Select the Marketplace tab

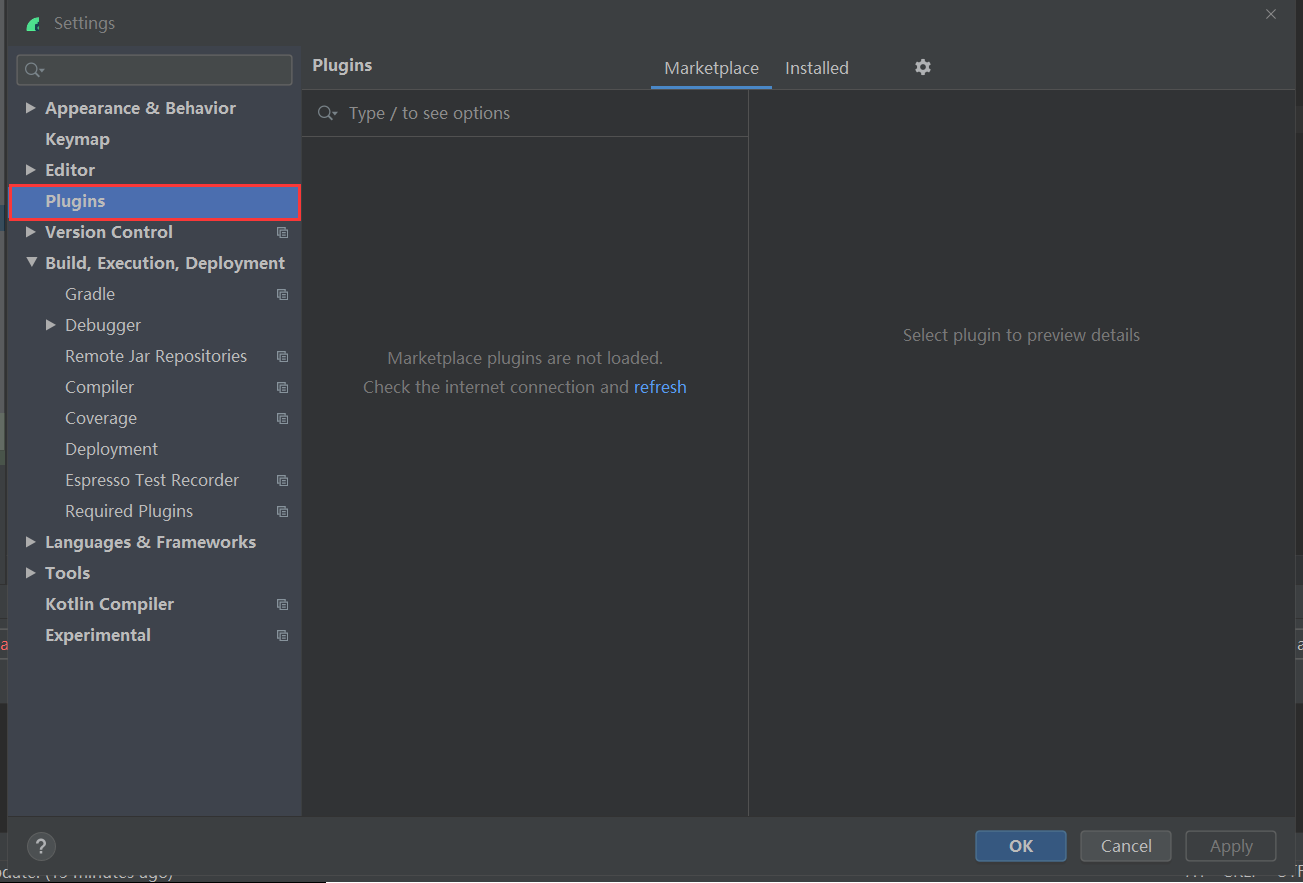(711, 67)
